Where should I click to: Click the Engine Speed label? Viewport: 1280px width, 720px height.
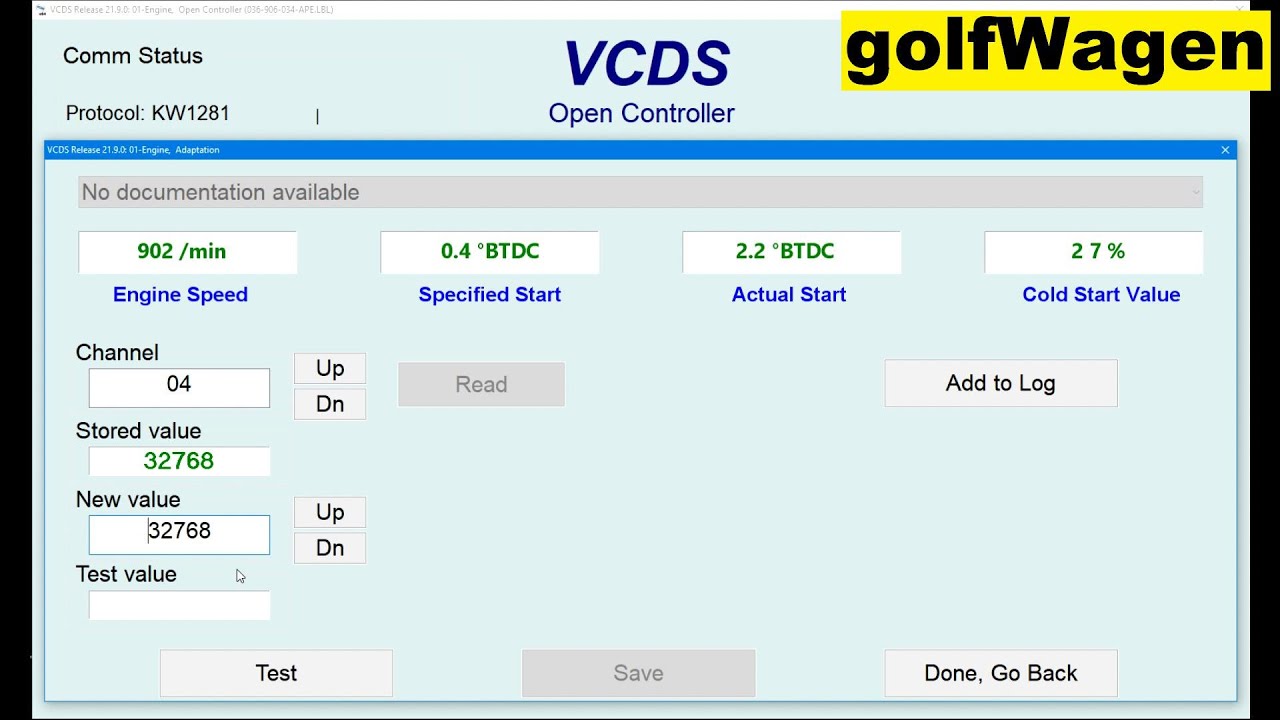[x=180, y=294]
